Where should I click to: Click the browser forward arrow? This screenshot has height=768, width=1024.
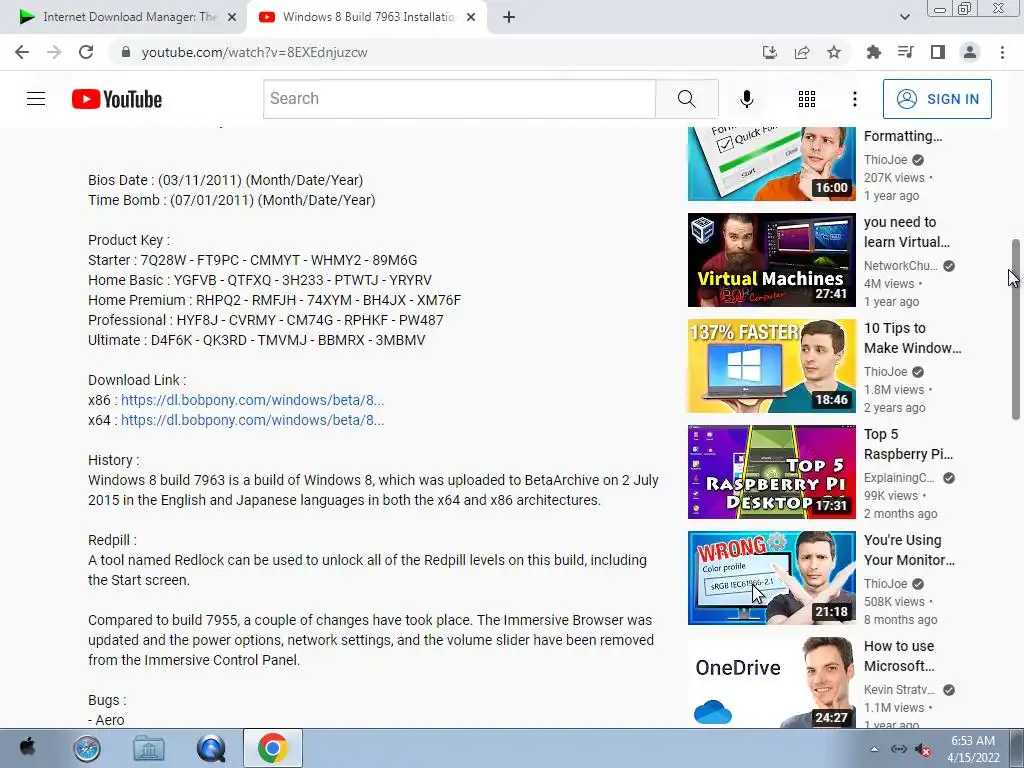(x=54, y=52)
